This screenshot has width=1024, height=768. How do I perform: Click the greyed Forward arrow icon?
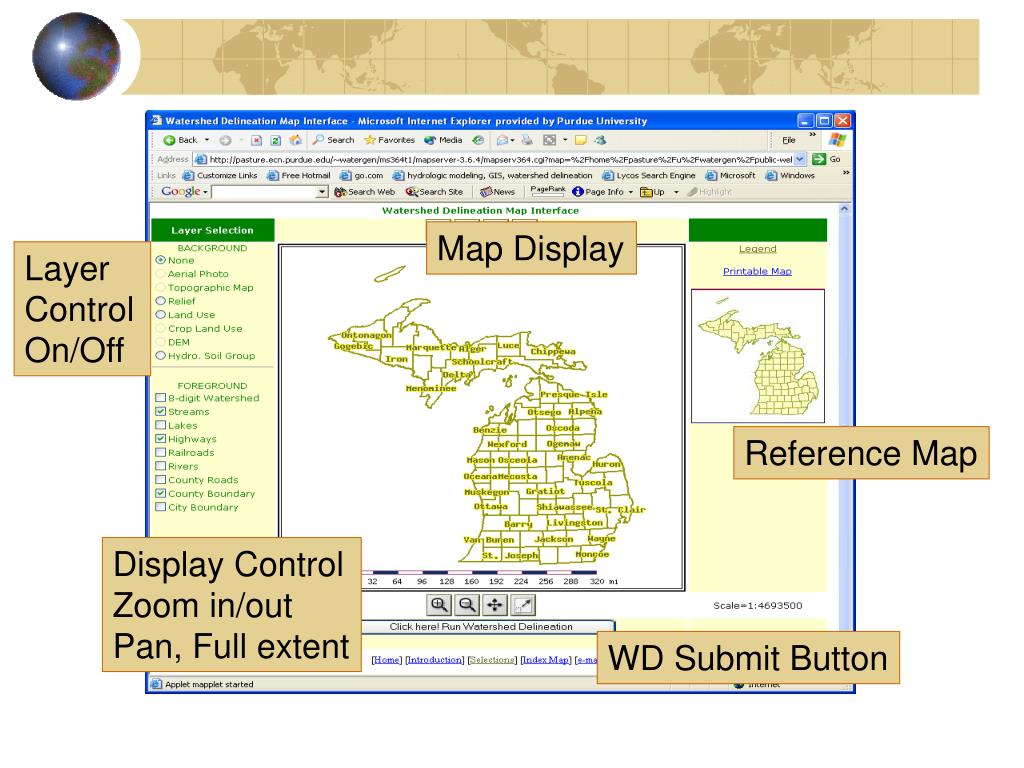coord(225,140)
